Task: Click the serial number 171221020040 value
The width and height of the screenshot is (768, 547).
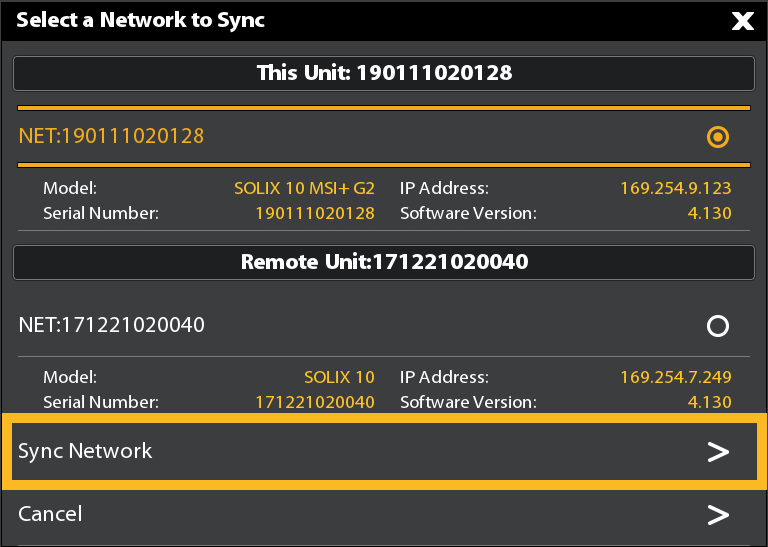Action: click(315, 402)
